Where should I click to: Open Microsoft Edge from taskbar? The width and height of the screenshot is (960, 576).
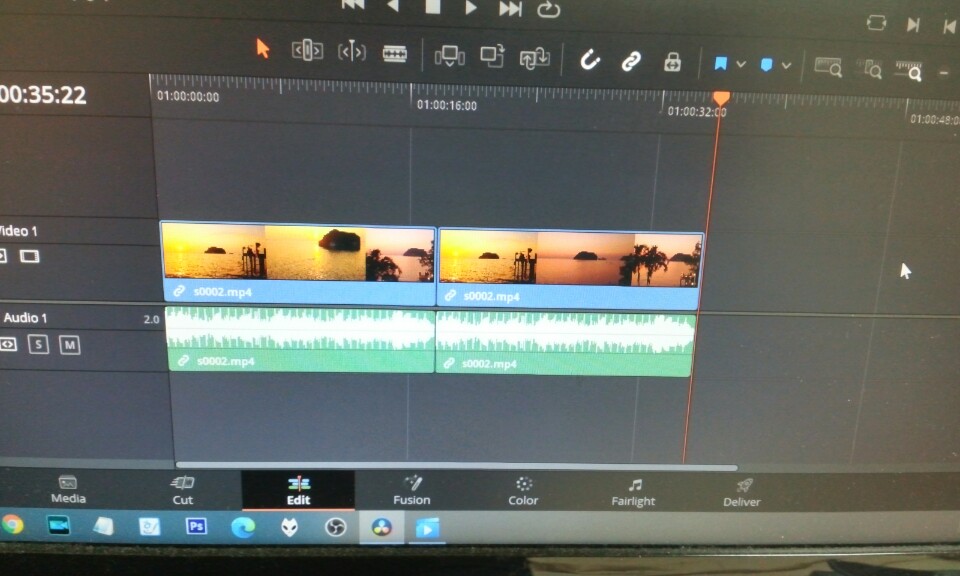click(x=242, y=527)
